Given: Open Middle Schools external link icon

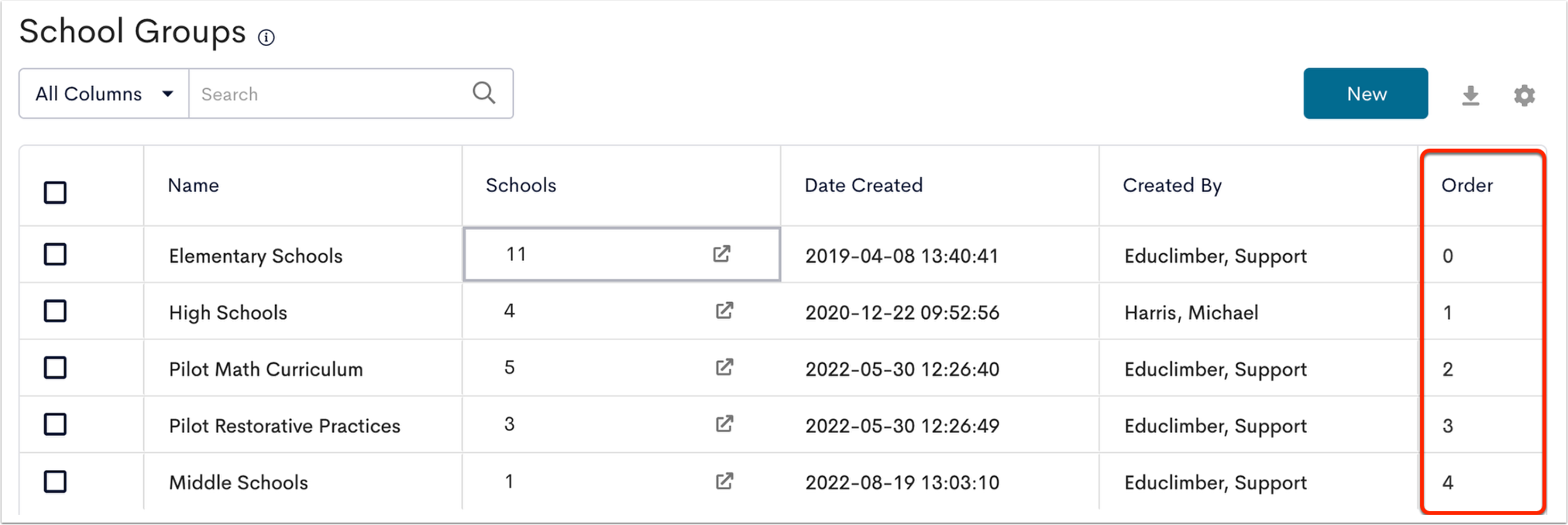Looking at the screenshot, I should click(724, 482).
